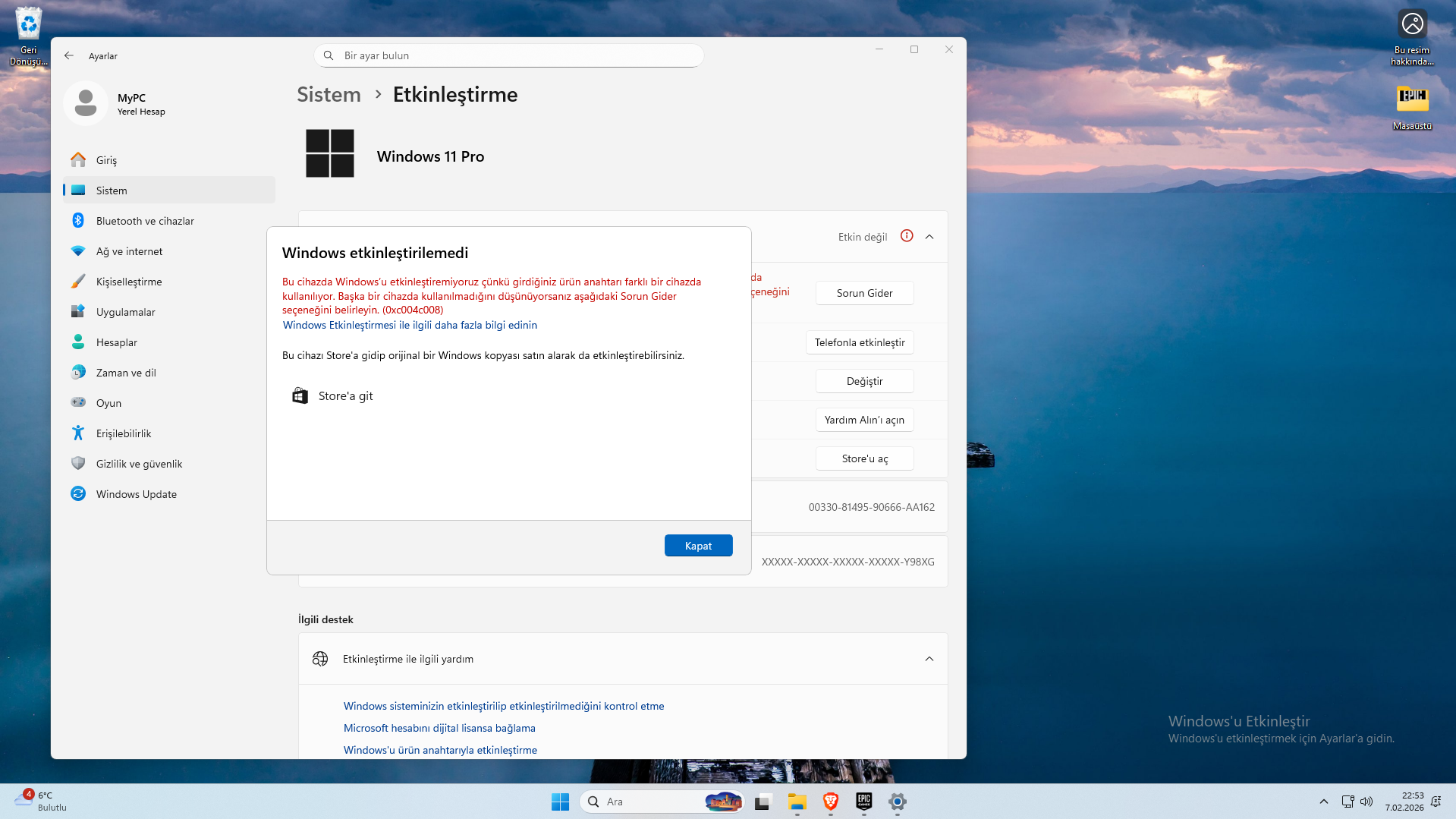Open Epic Games Launcher from taskbar
The height and width of the screenshot is (819, 1456).
(864, 802)
